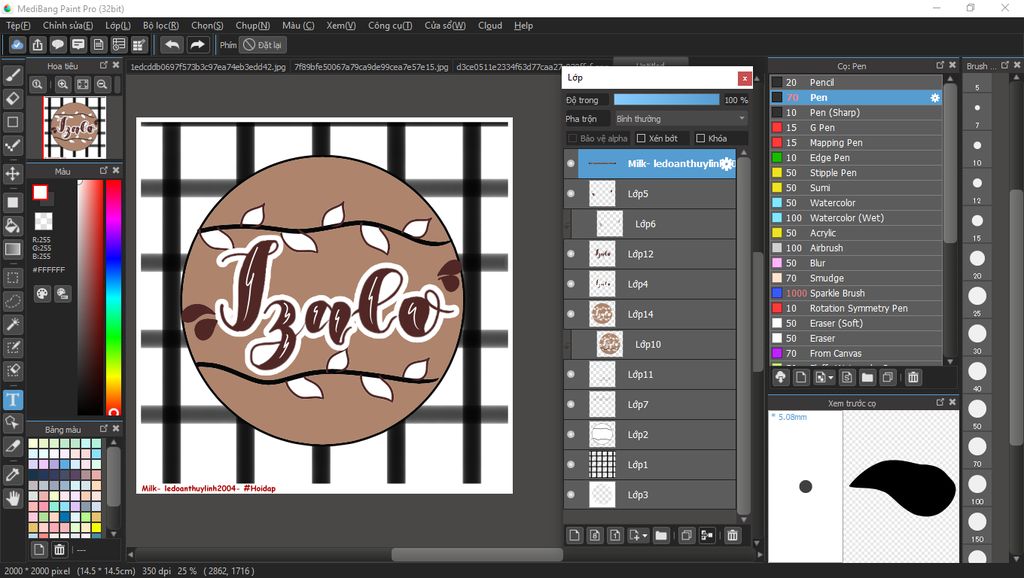
Task: Open settings gear for Pen brush
Action: click(935, 97)
